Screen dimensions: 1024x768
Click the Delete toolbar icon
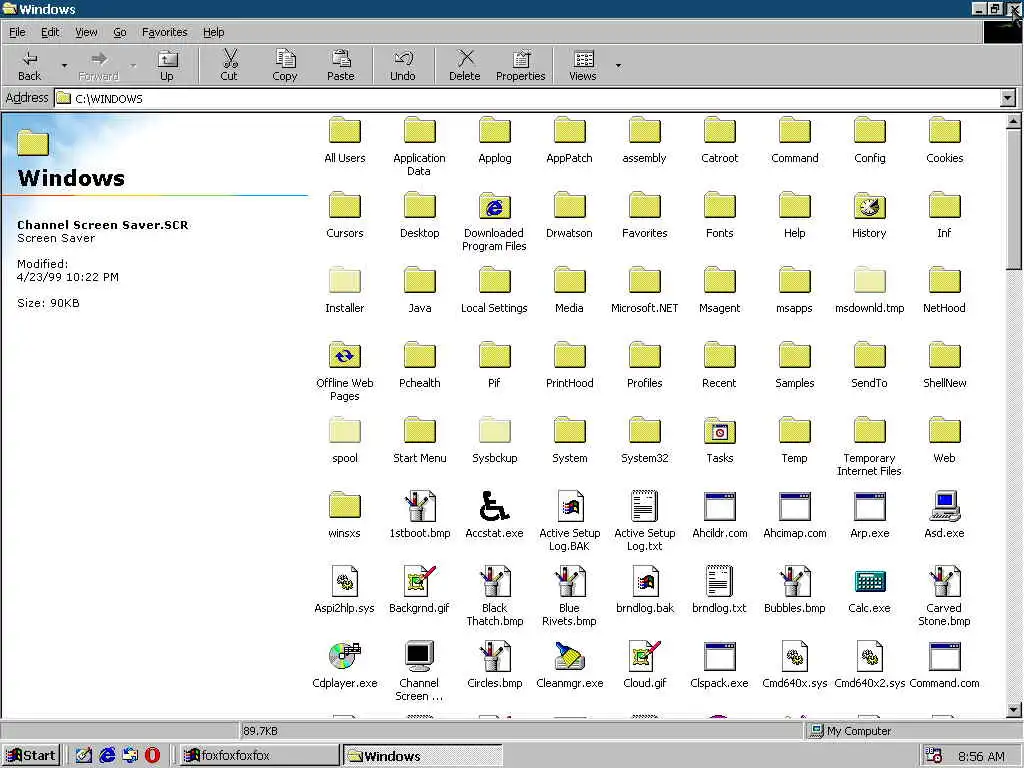pos(464,65)
